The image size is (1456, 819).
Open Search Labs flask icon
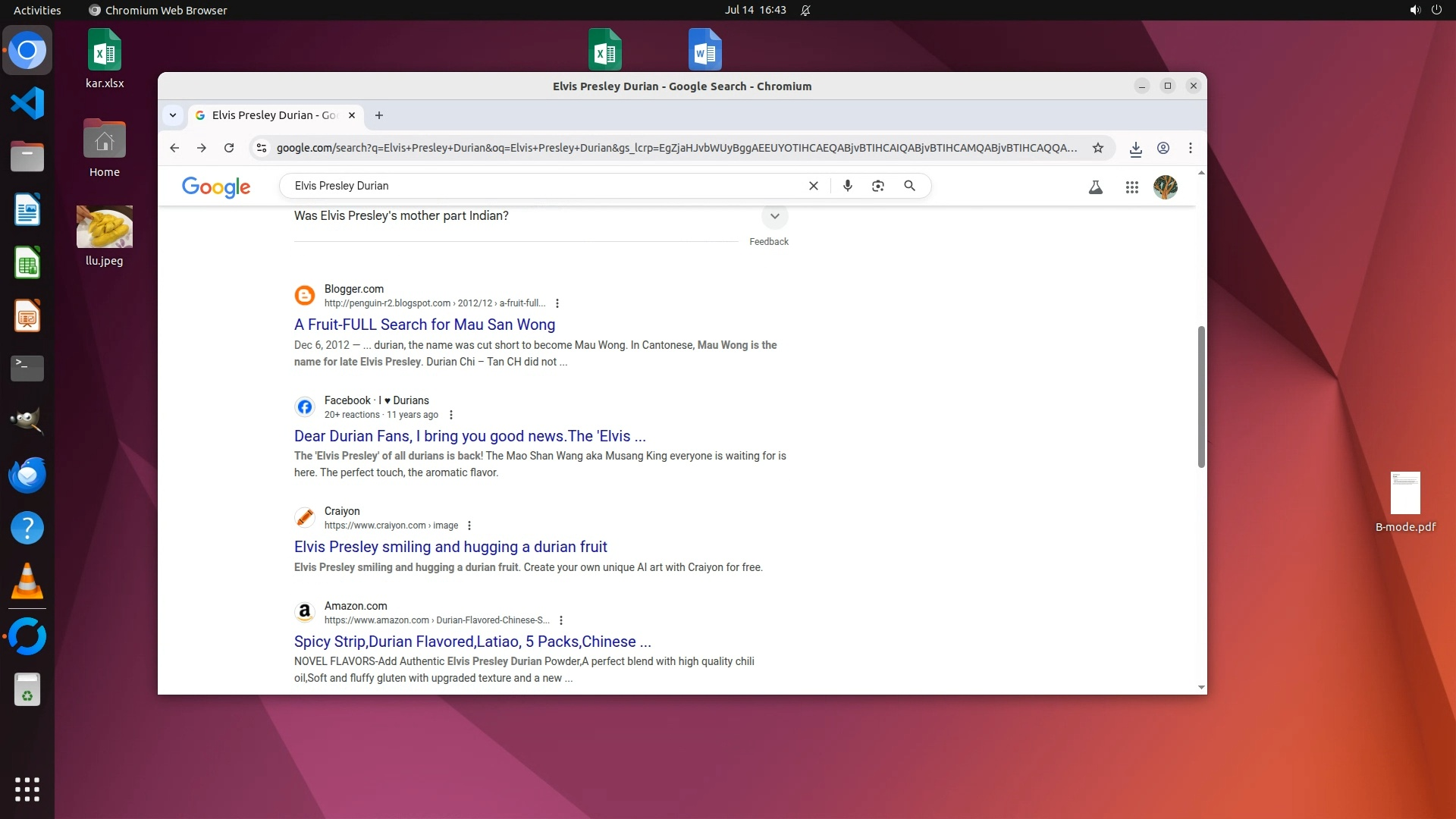point(1095,187)
